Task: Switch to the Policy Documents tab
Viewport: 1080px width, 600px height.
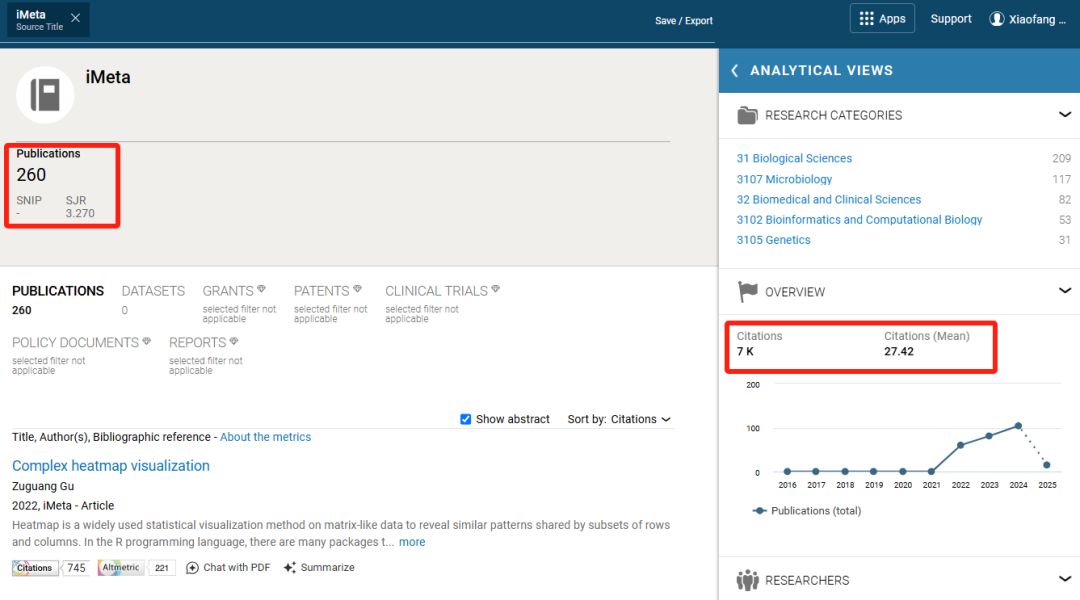Action: [x=75, y=342]
